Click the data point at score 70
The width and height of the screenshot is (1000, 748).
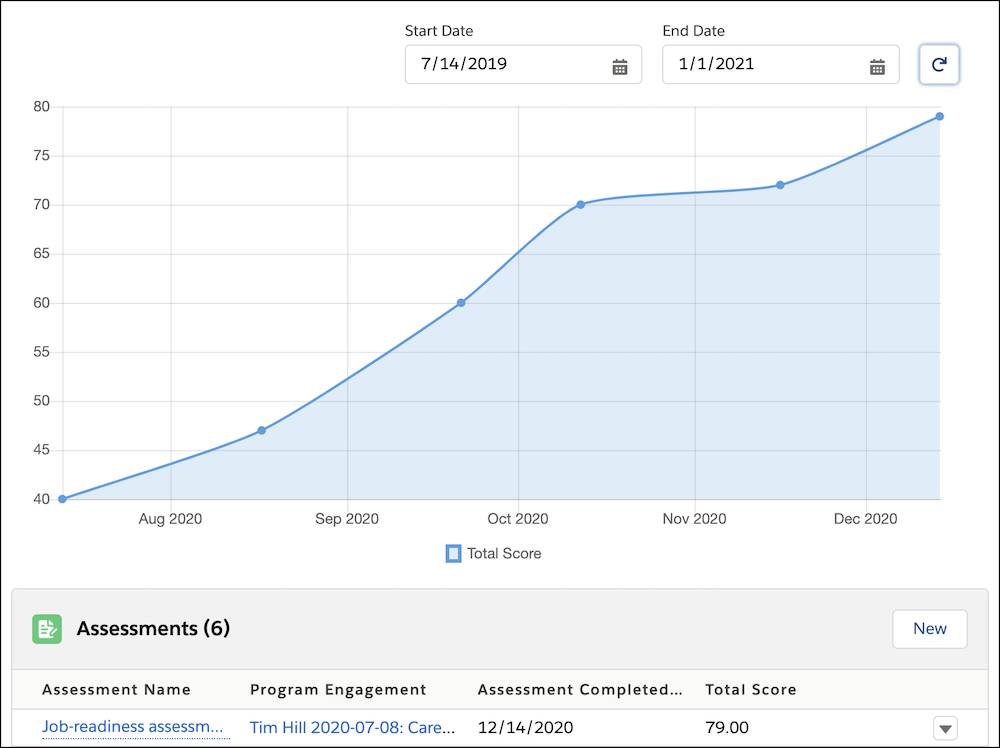pos(580,205)
